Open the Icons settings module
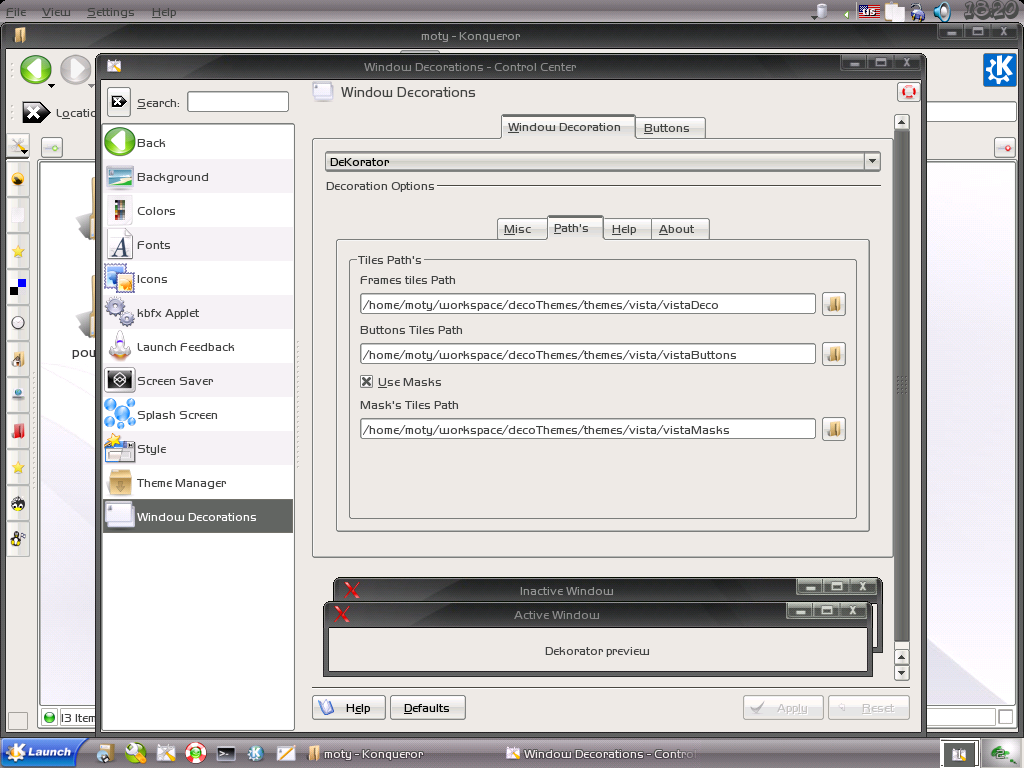 [x=198, y=279]
